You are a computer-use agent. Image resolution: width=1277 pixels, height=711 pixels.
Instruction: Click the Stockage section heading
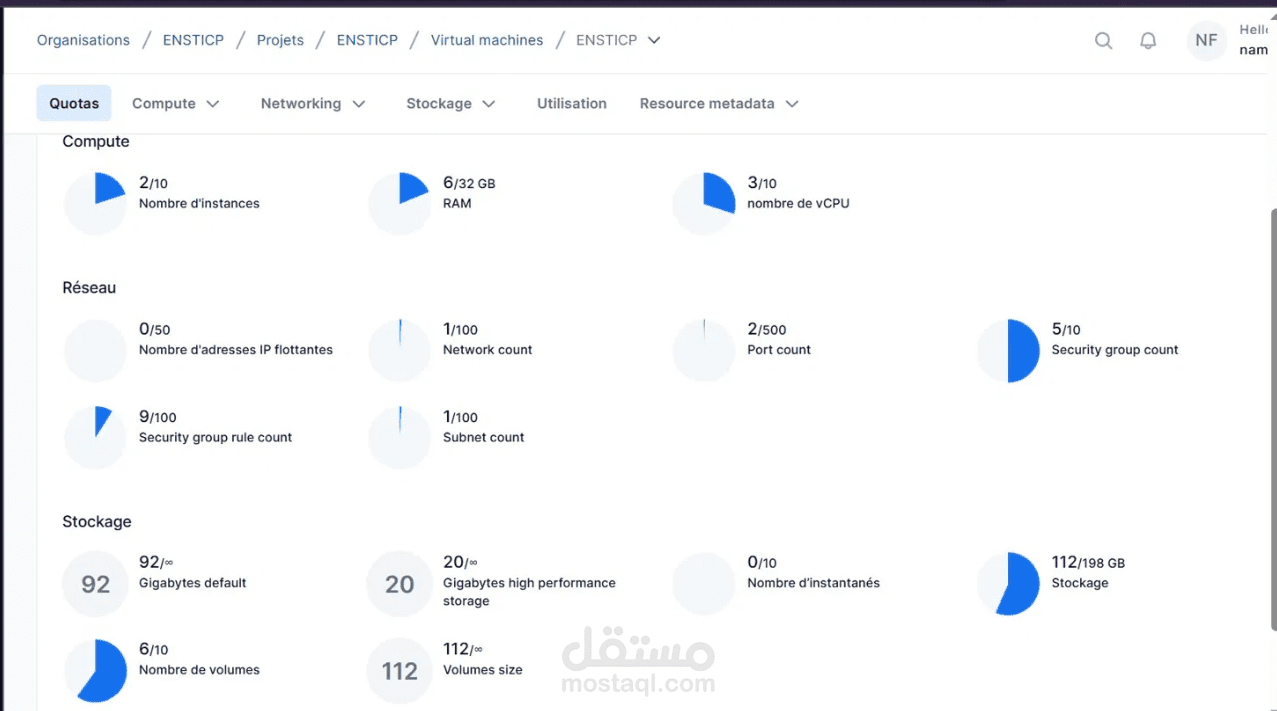point(97,522)
